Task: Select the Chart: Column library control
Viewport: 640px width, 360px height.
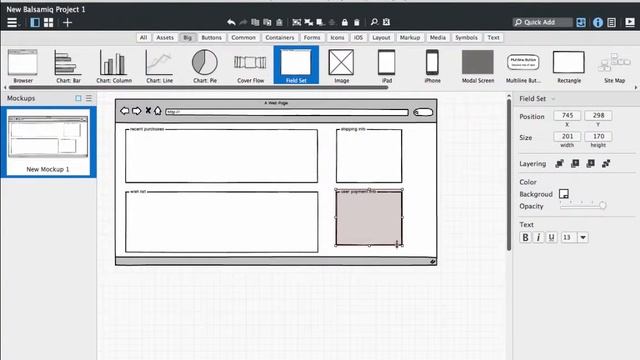Action: coord(114,66)
